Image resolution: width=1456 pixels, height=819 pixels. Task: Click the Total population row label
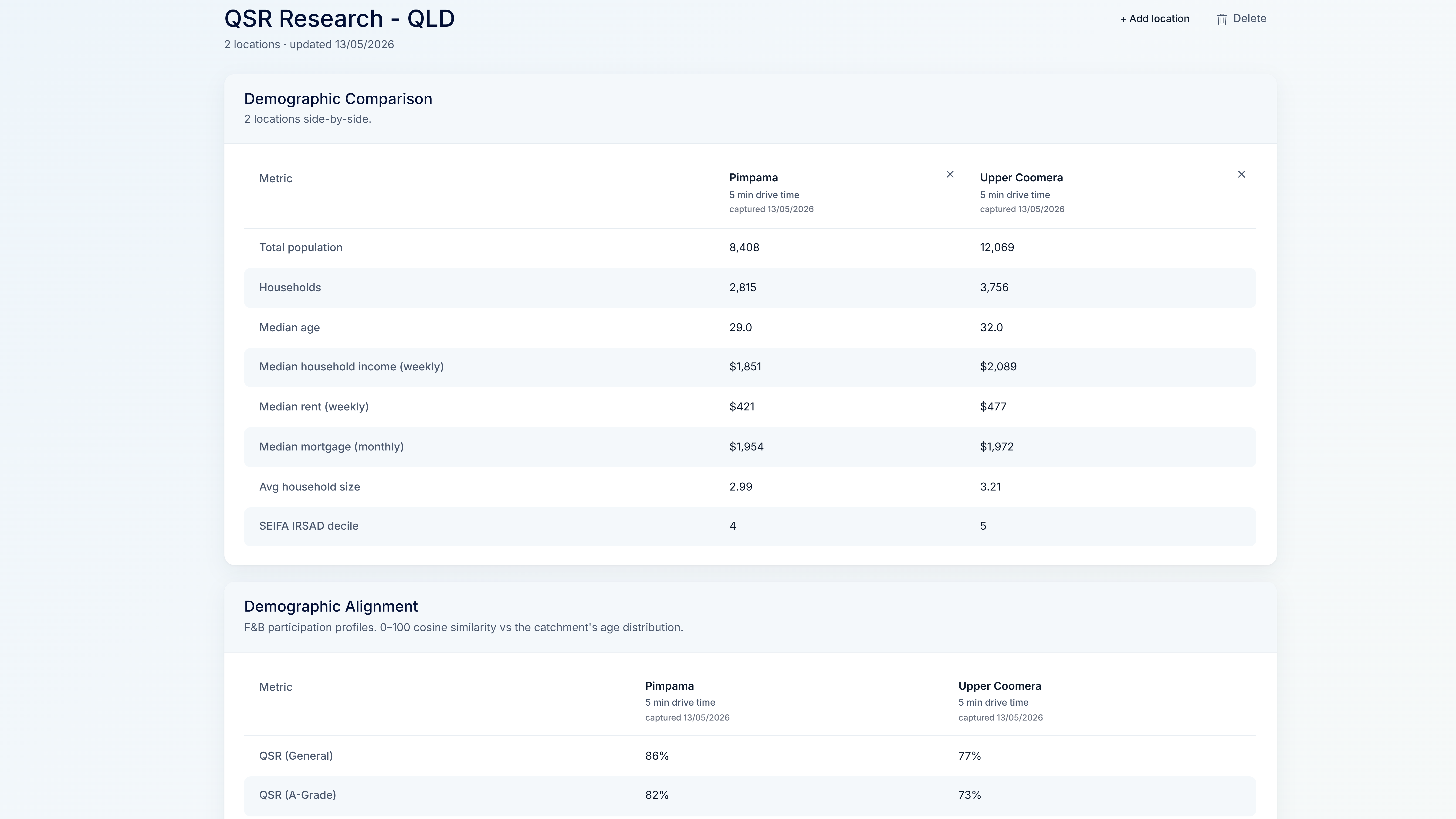(x=301, y=247)
